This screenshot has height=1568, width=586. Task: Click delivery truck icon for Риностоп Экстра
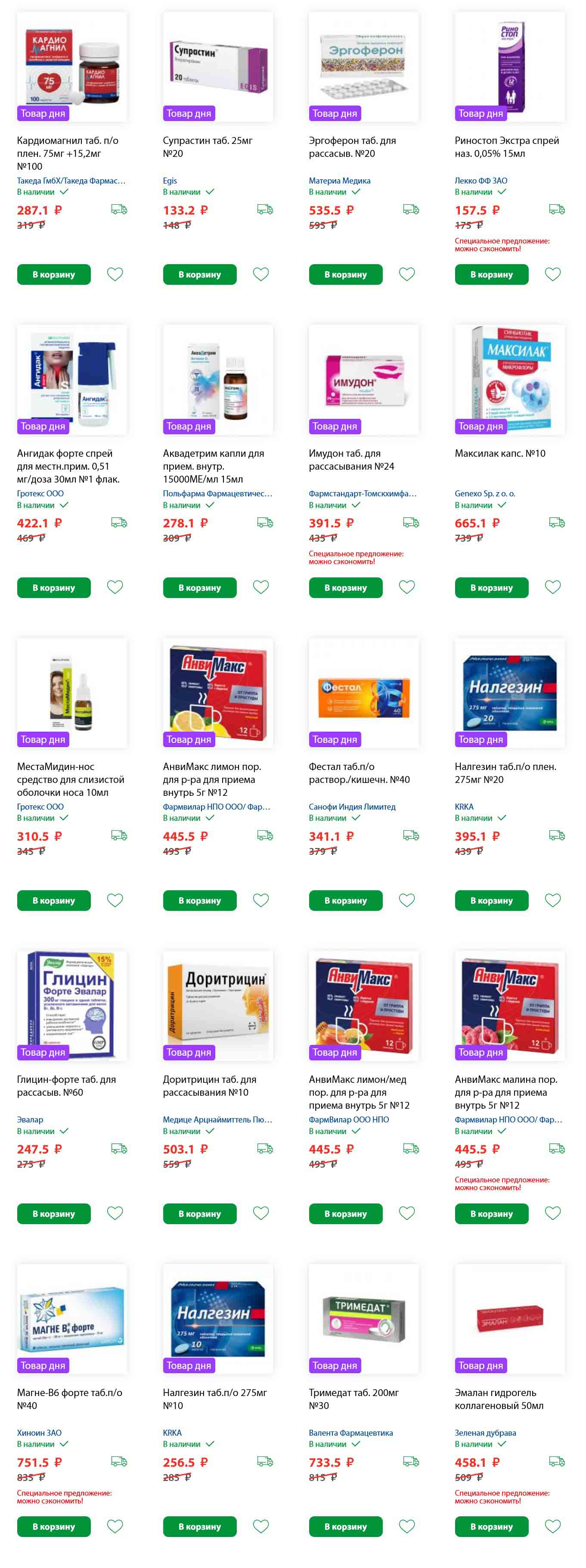557,209
